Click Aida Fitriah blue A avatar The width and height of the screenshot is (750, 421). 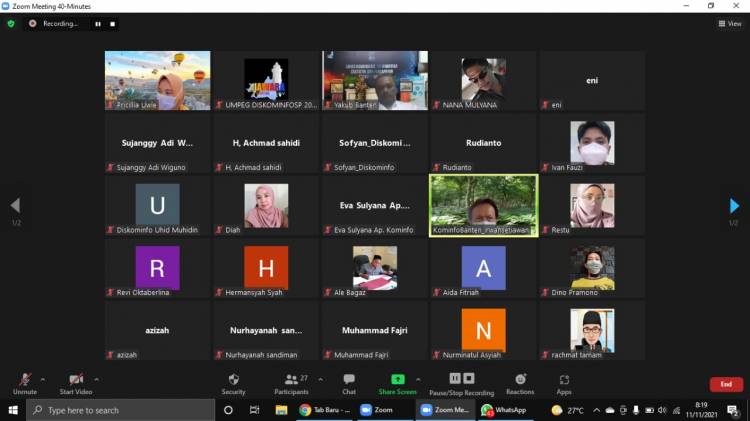point(484,268)
